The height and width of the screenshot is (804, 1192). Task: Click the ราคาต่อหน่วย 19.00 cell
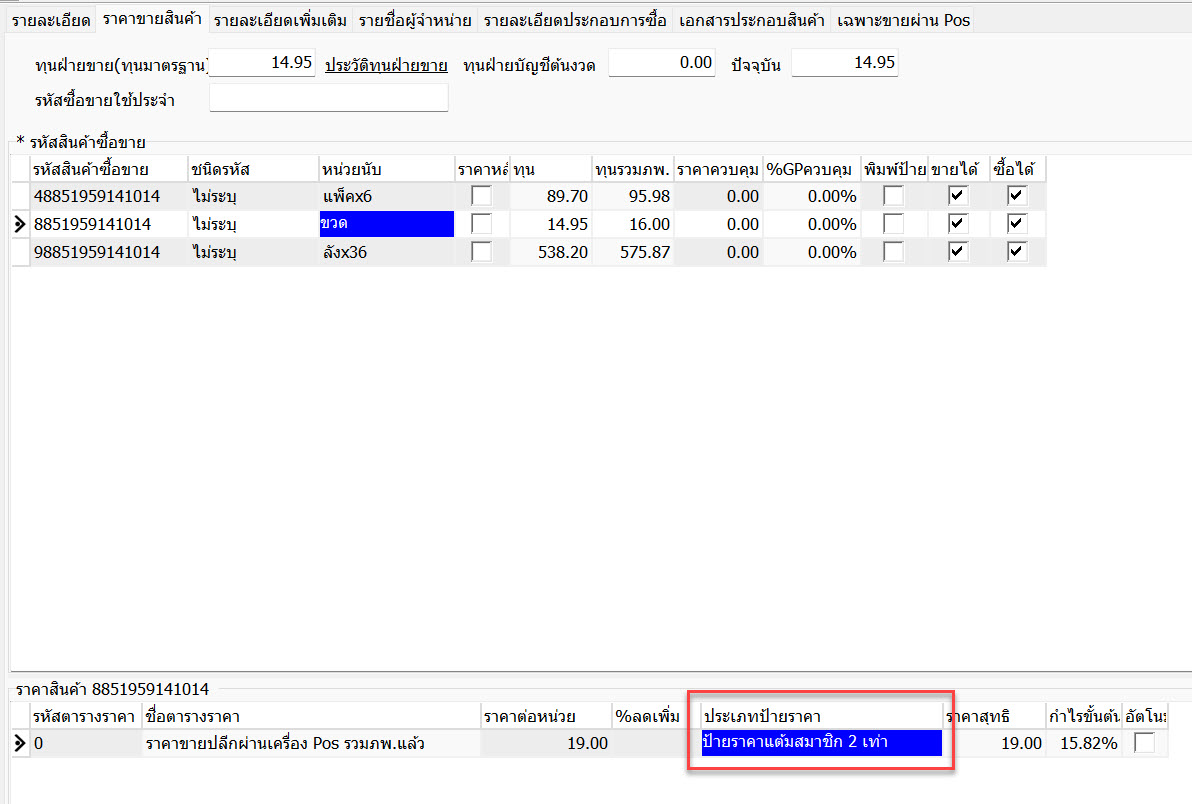545,743
